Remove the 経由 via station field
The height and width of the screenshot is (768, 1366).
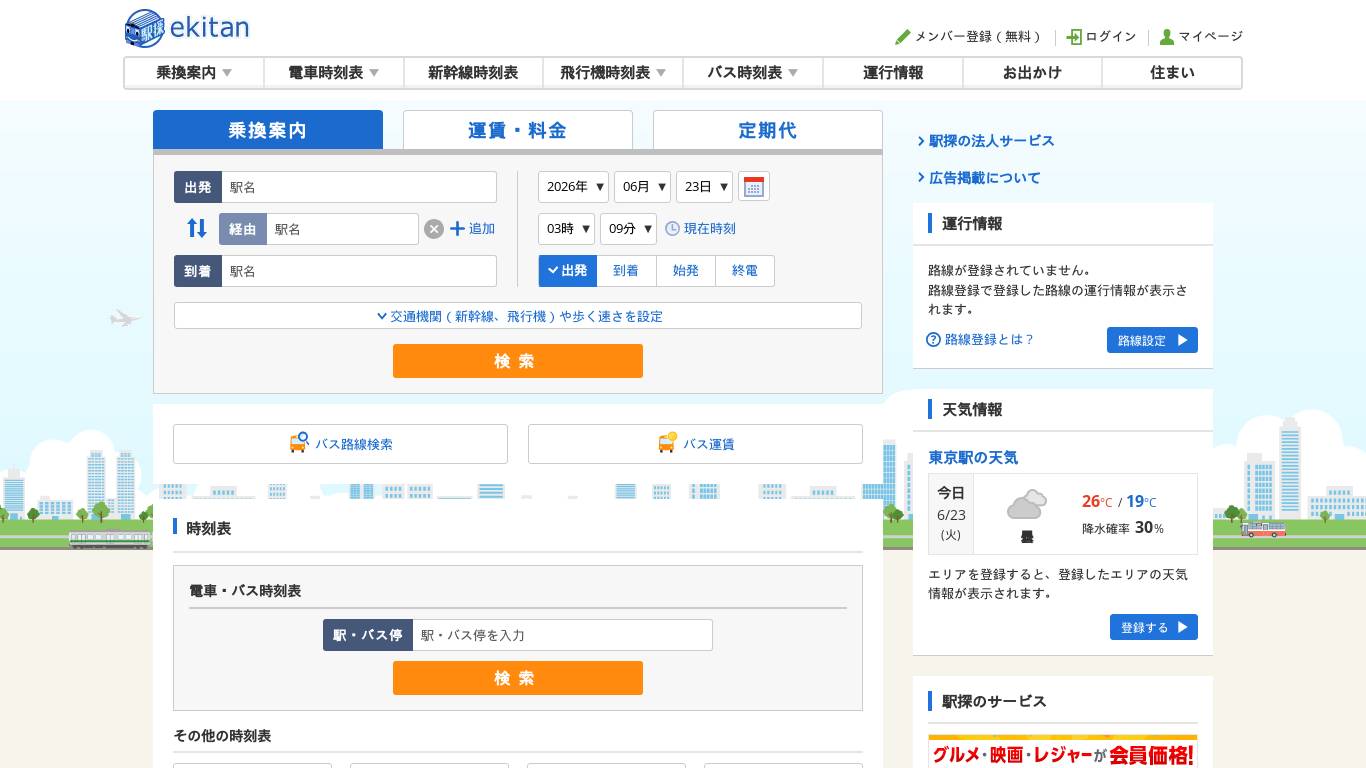point(433,229)
